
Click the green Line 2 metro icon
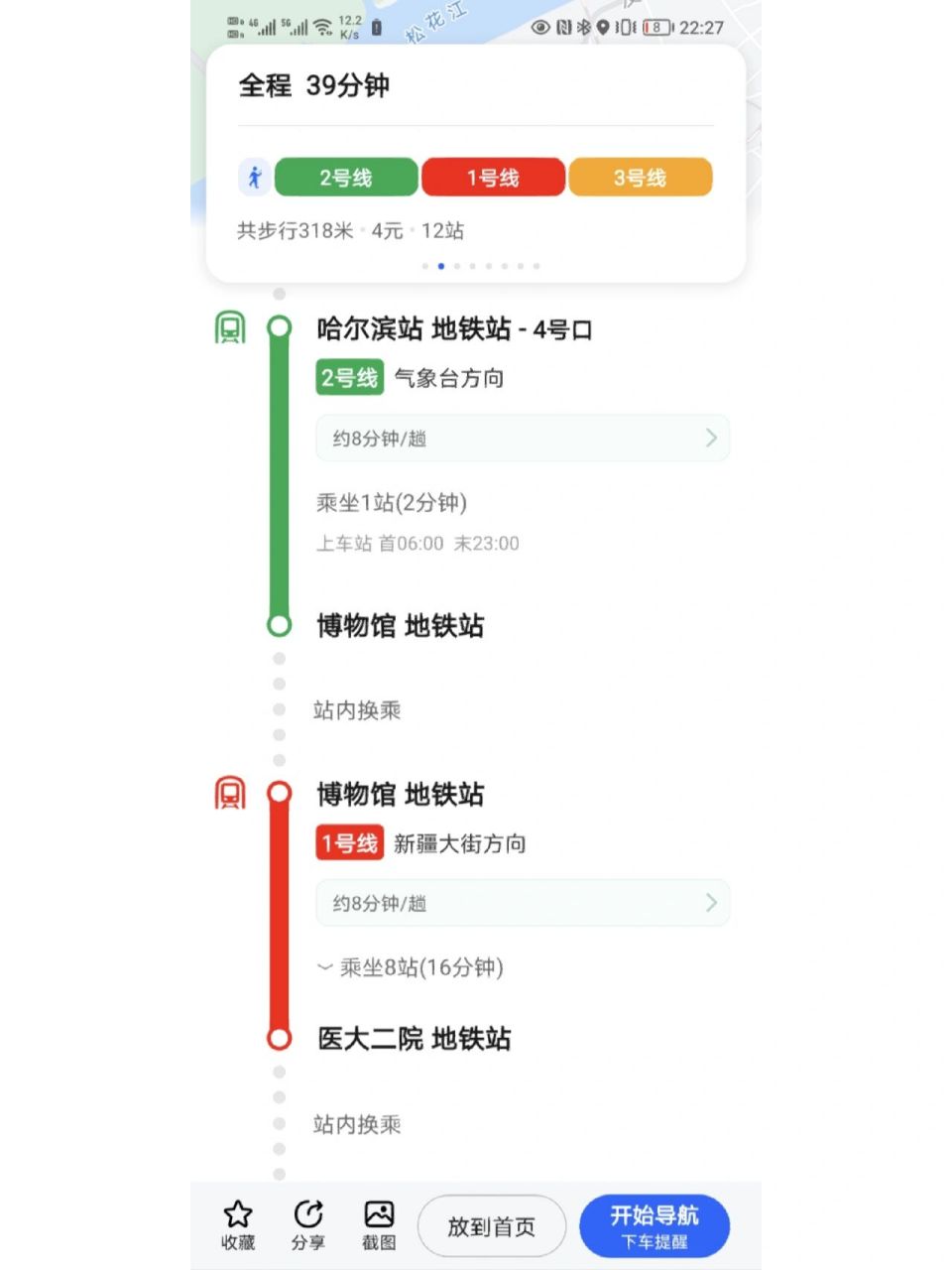click(x=229, y=326)
